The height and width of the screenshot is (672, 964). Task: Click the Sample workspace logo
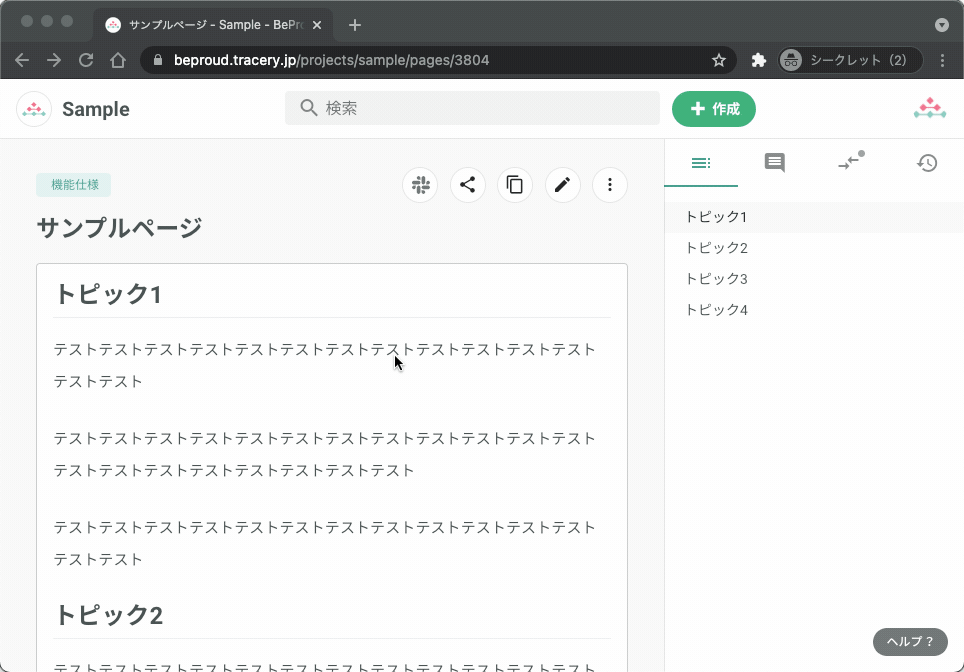coord(34,108)
